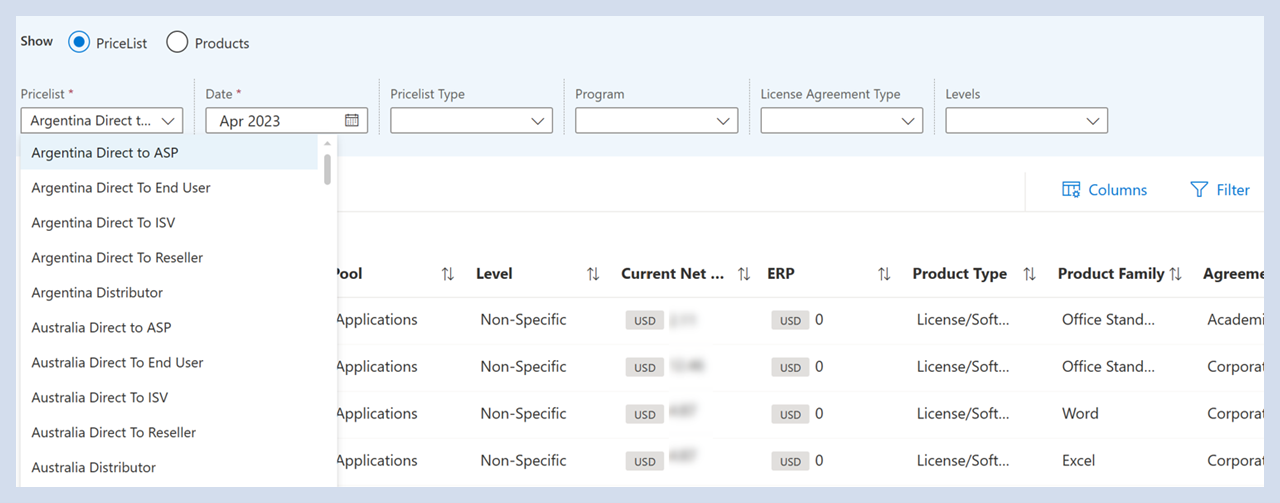Sort by Product Family column sort icon
The height and width of the screenshot is (503, 1280).
coord(1176,274)
